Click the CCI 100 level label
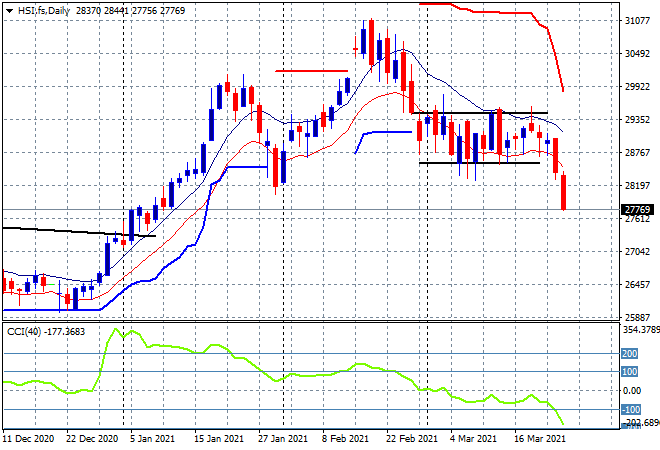This screenshot has width=660, height=450. (630, 372)
